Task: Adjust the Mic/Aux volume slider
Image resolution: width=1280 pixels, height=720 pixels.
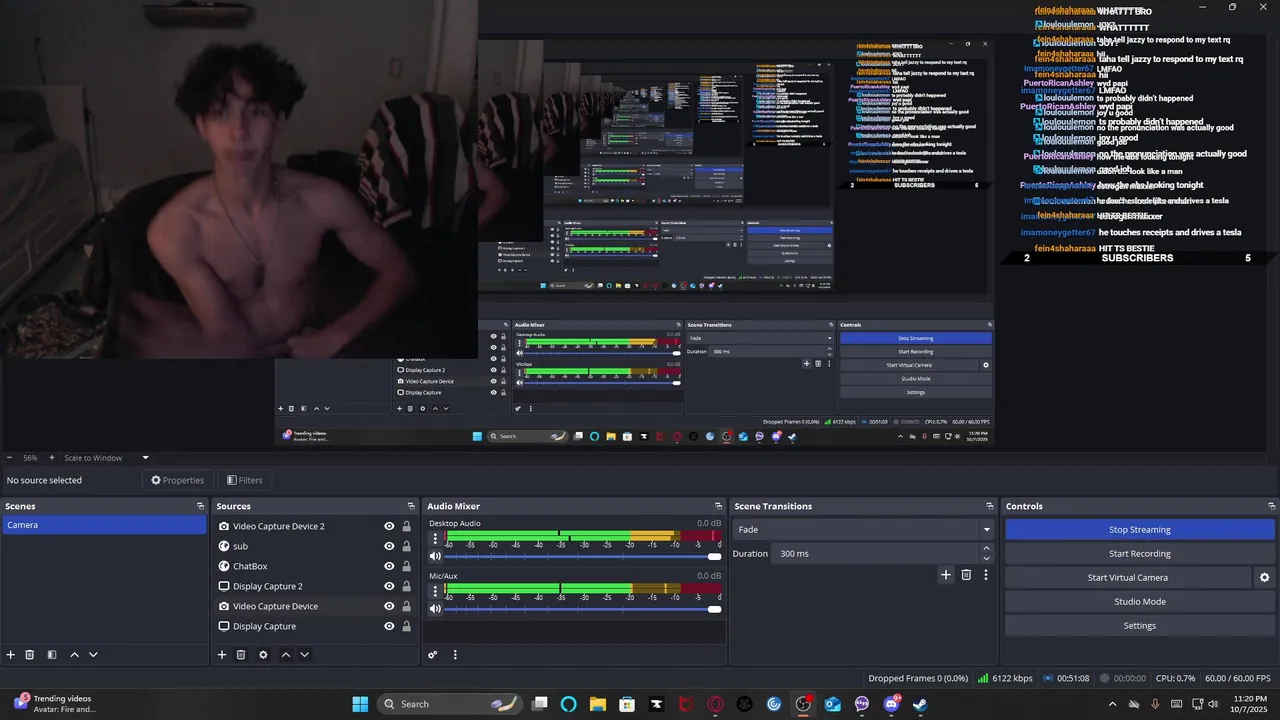Action: (x=583, y=608)
